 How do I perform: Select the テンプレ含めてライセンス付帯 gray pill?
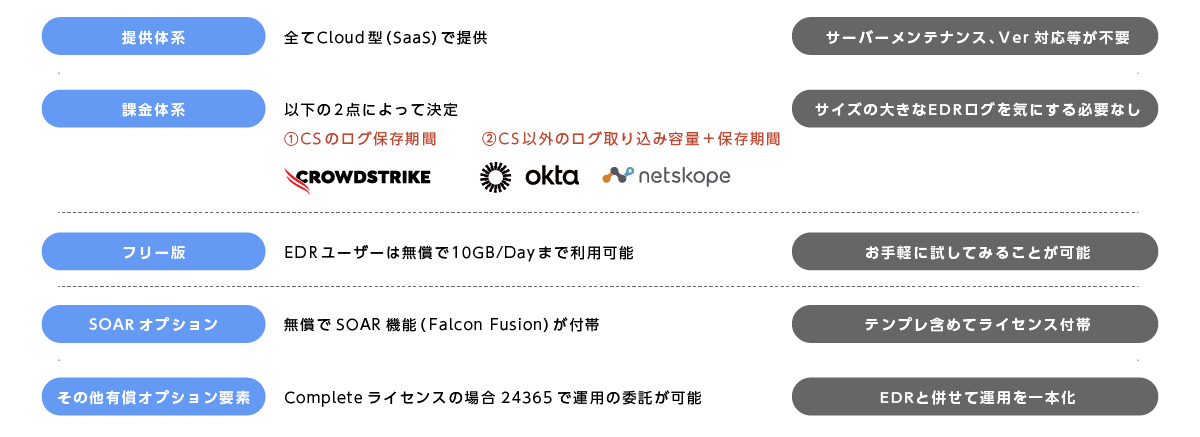(x=974, y=324)
